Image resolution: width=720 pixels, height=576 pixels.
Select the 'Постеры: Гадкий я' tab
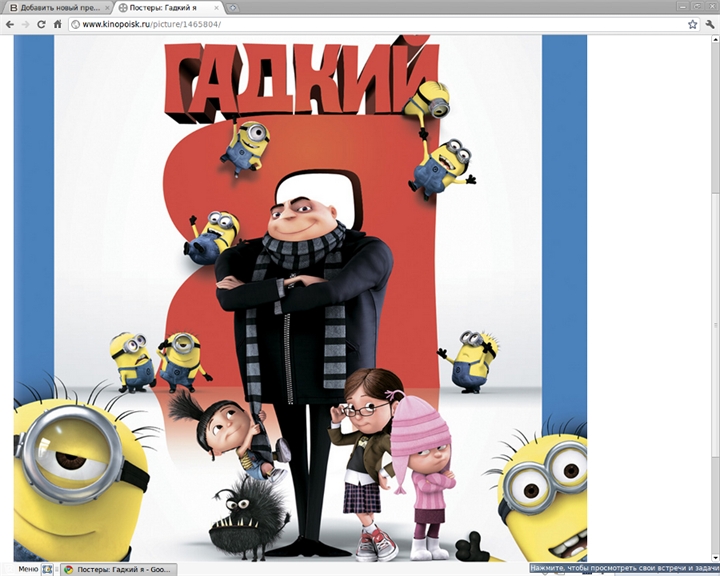[x=169, y=8]
